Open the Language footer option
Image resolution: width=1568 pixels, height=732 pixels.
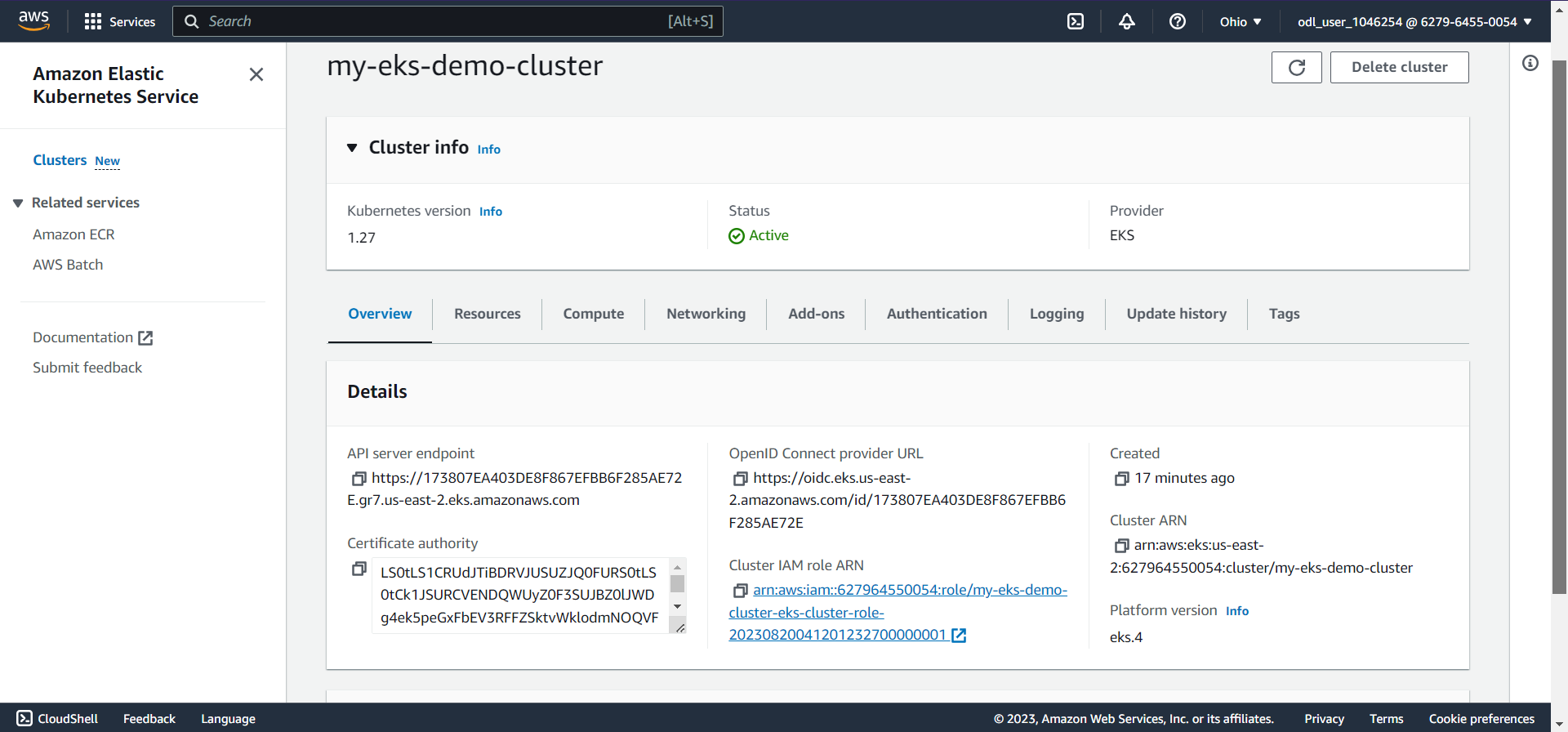tap(228, 719)
